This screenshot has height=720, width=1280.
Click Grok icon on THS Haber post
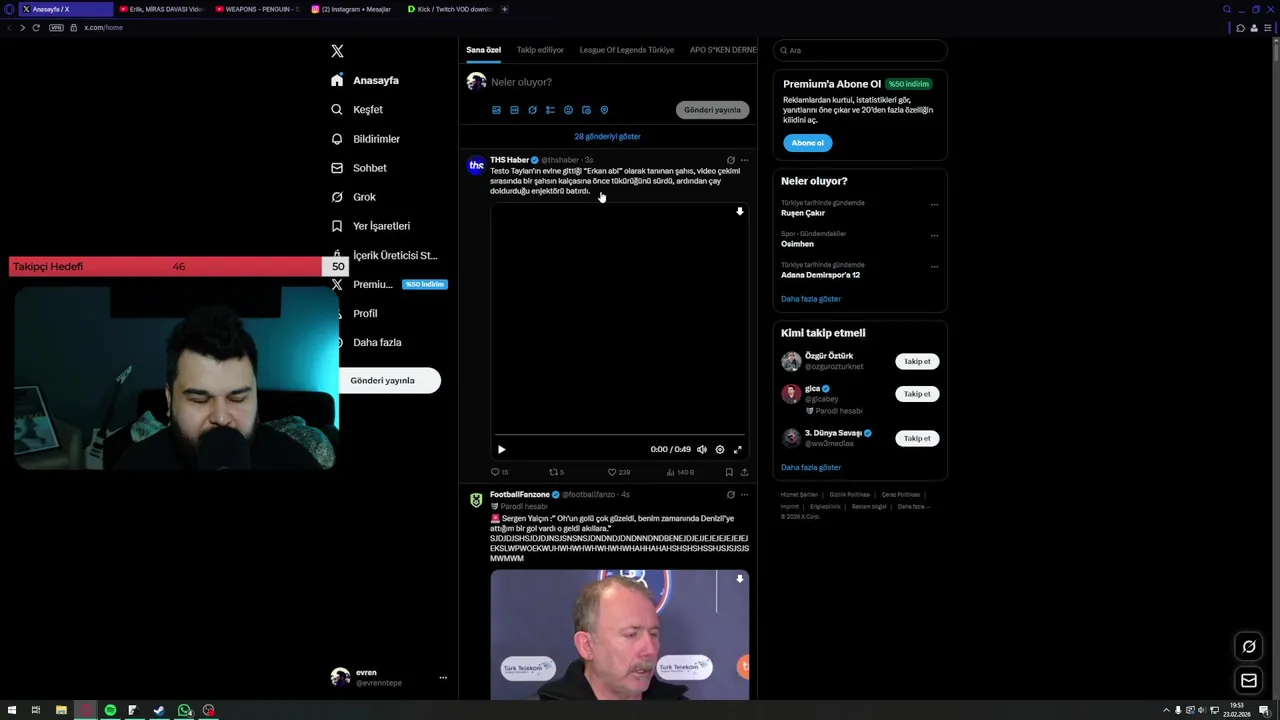tap(730, 160)
